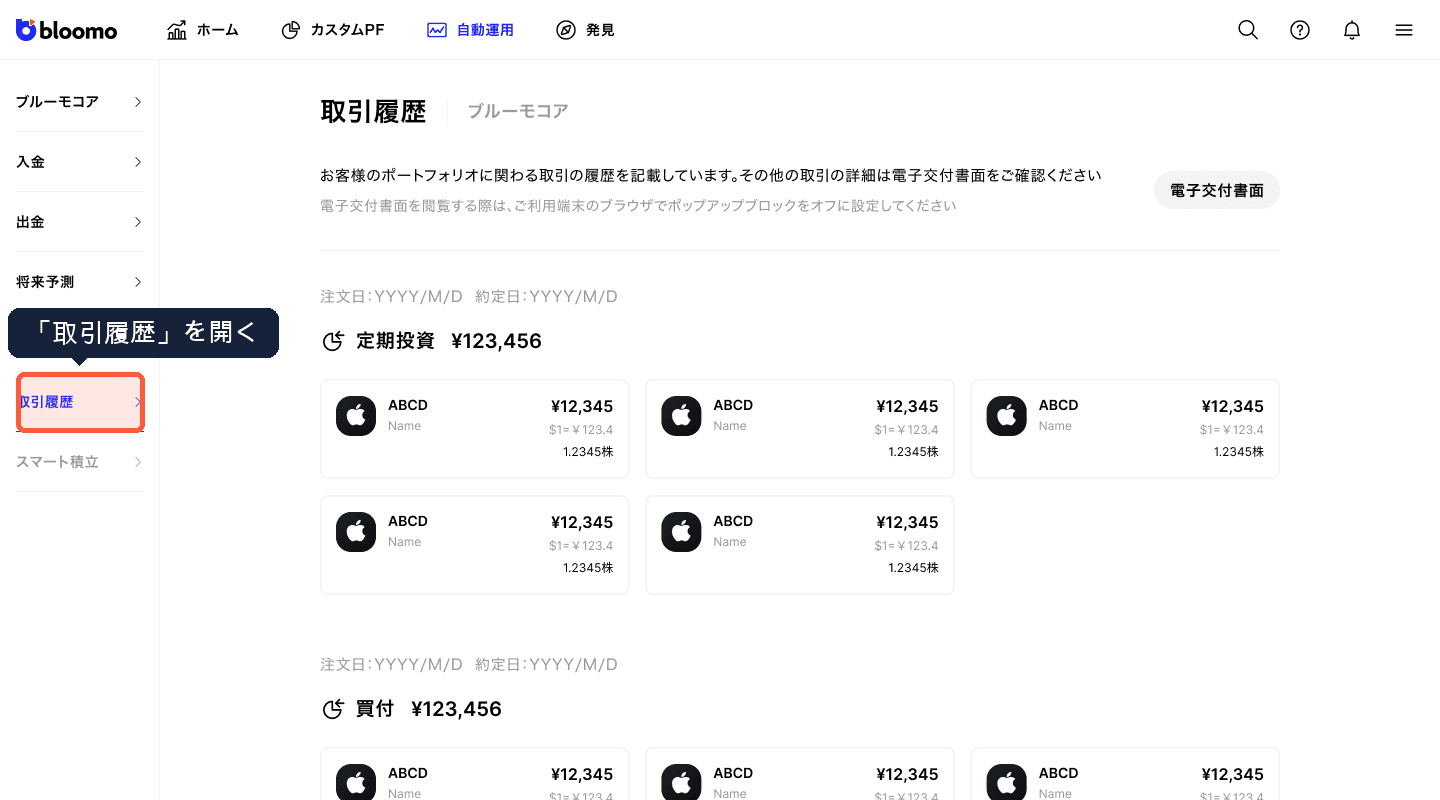Open notifications bell icon
Screen dimensions: 1440x800
pyautogui.click(x=1352, y=30)
